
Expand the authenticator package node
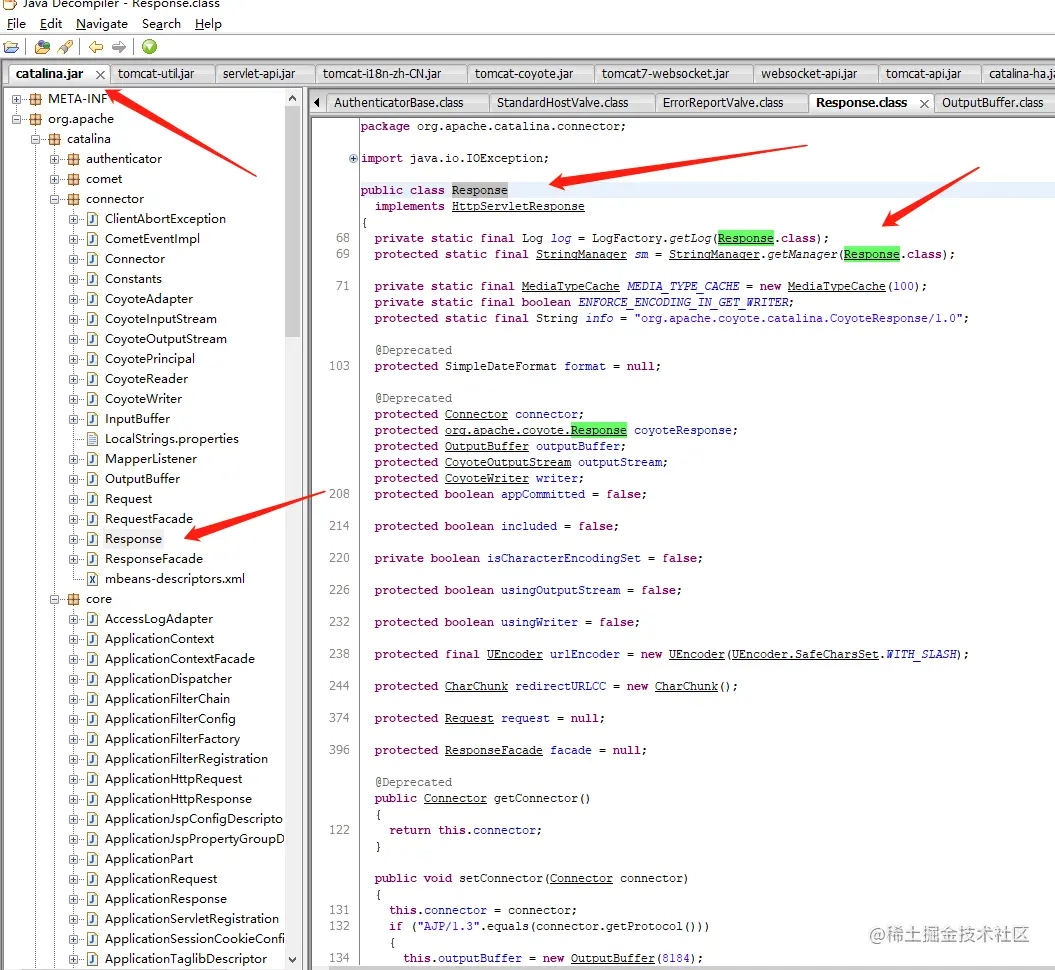coord(54,159)
